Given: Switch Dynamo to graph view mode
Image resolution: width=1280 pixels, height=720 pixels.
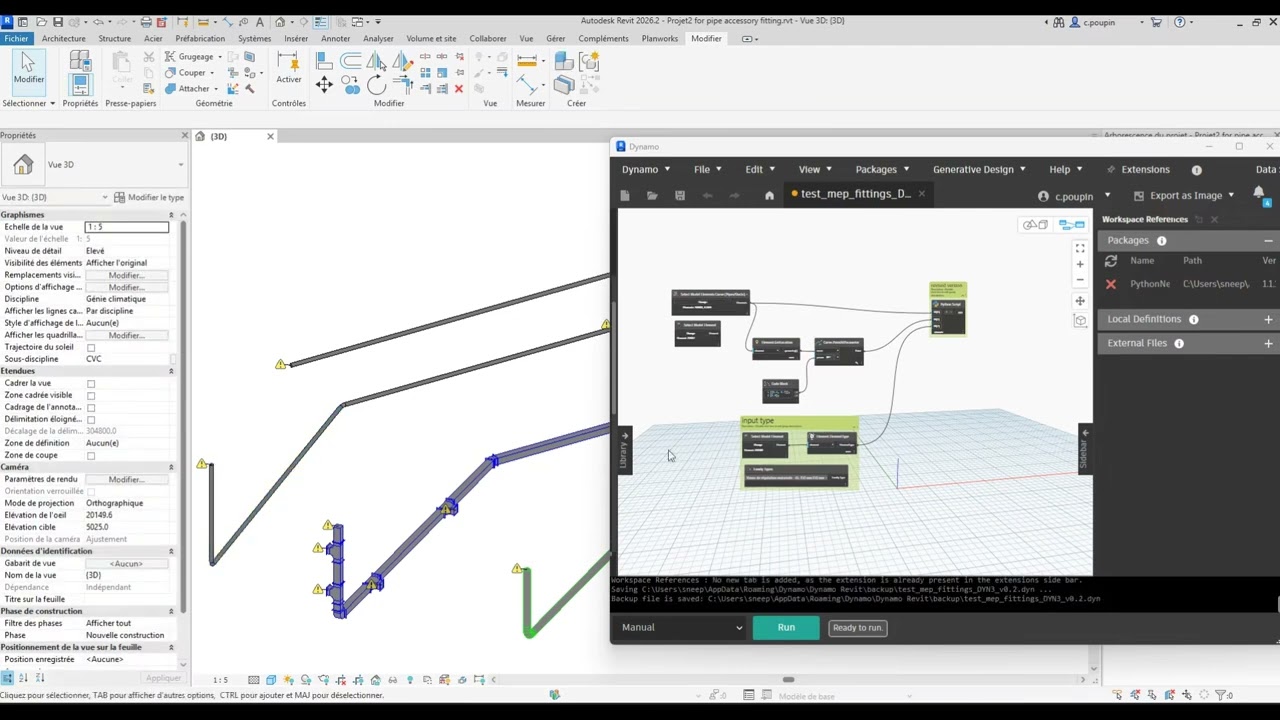Looking at the screenshot, I should 1072,225.
